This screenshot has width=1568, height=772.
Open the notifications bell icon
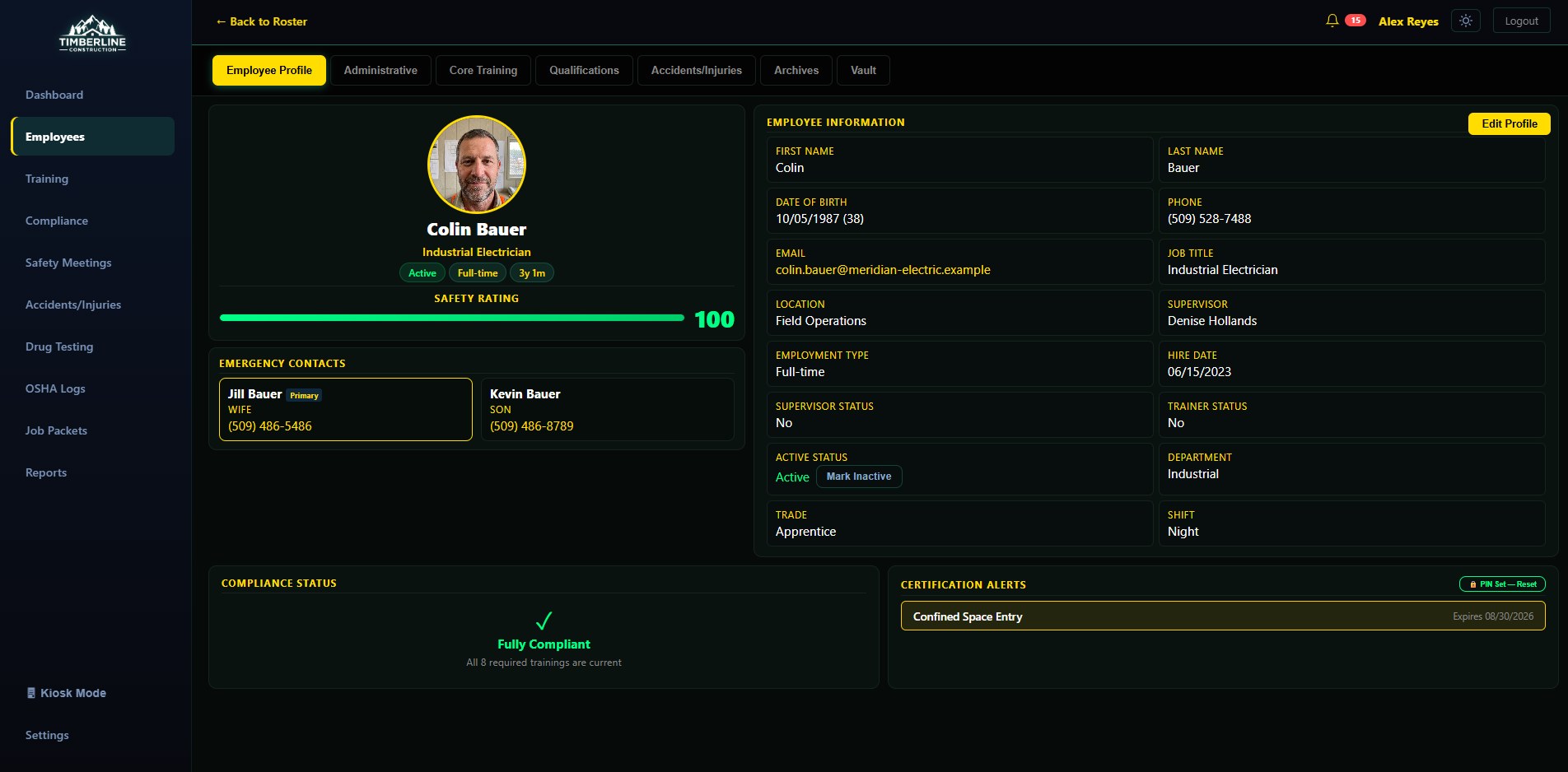[1332, 21]
